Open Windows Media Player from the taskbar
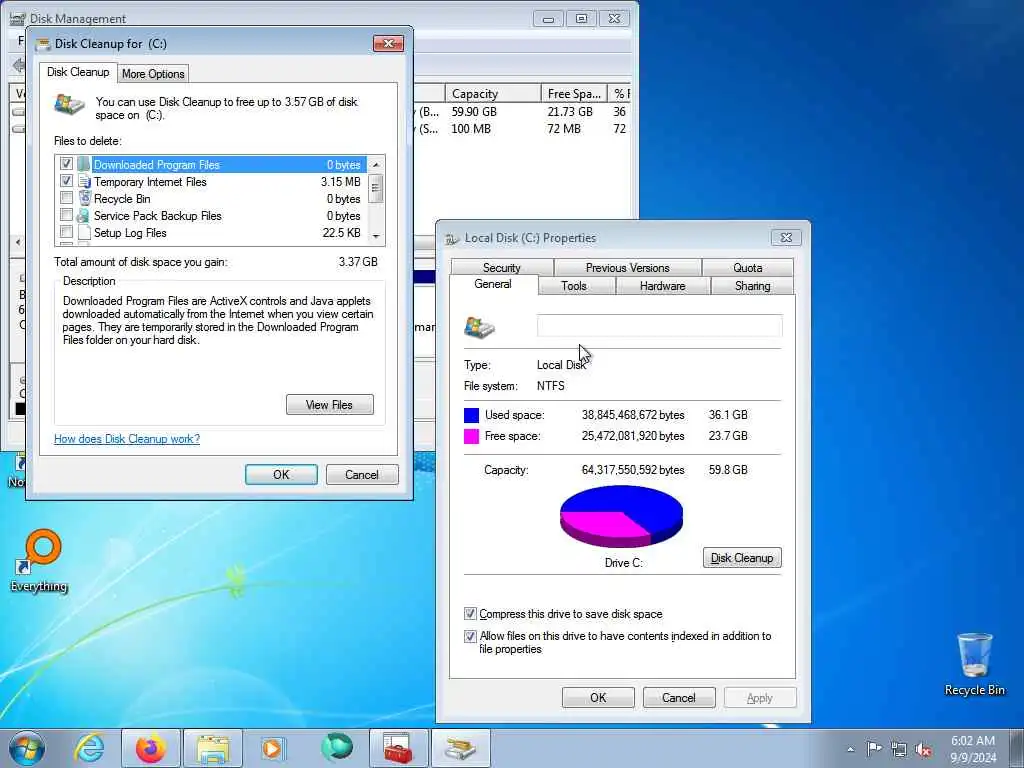Image resolution: width=1024 pixels, height=768 pixels. click(x=272, y=748)
